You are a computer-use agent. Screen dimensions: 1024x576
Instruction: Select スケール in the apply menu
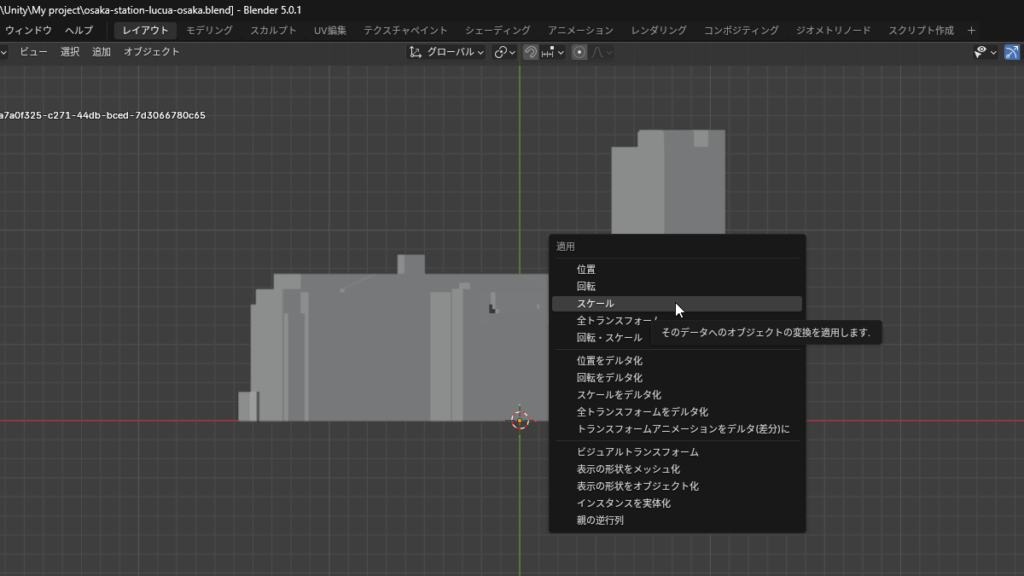click(x=595, y=303)
